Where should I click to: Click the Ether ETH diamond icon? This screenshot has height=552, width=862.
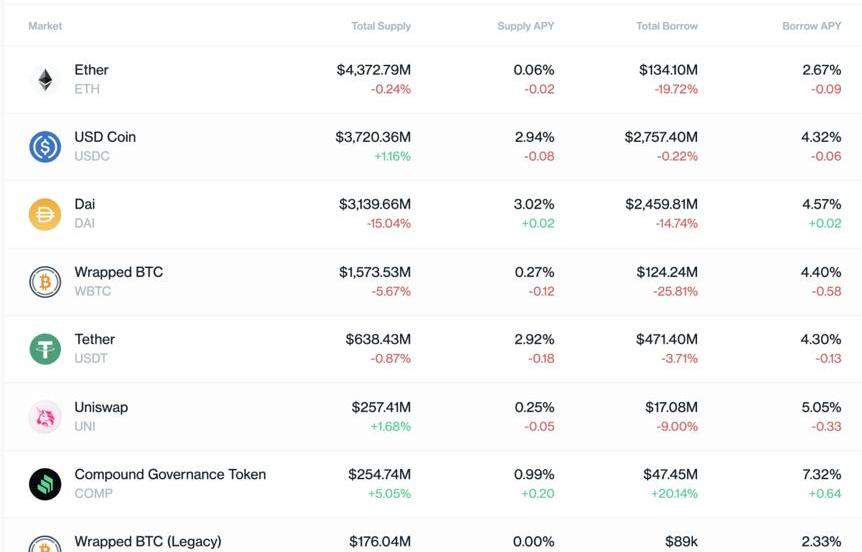coord(45,80)
